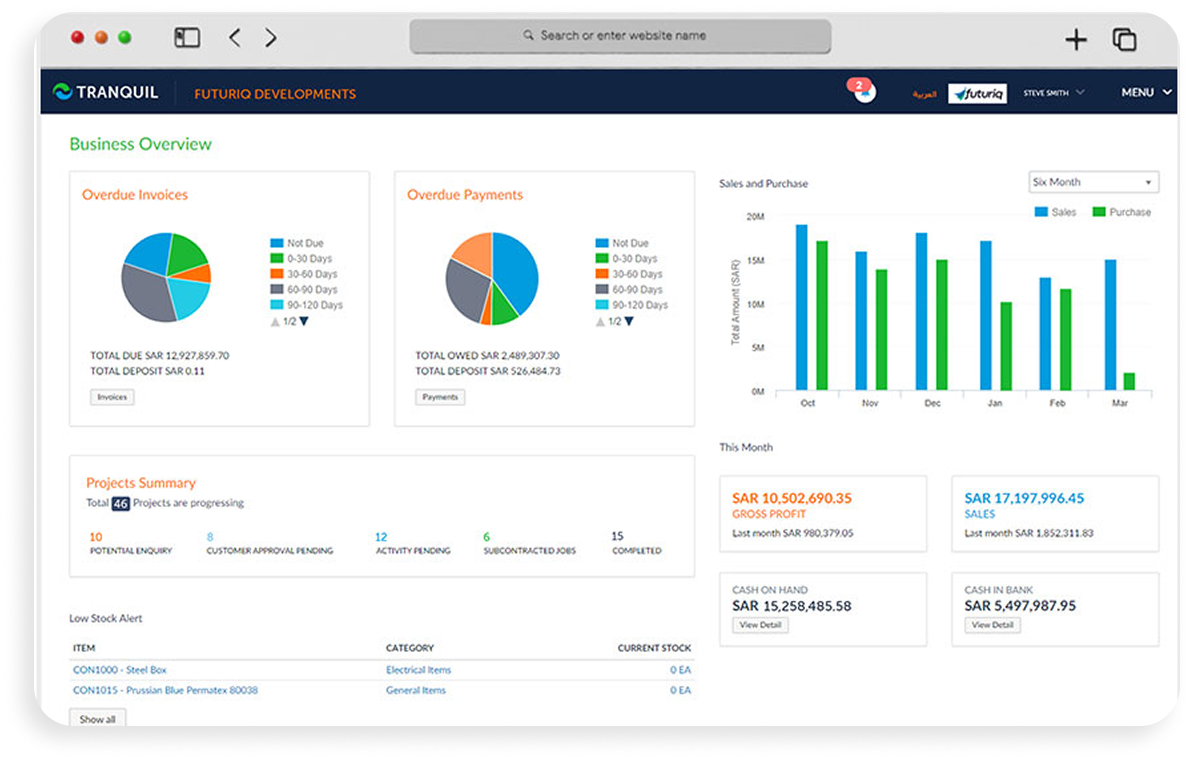The image size is (1192, 760).
Task: Show tab overview icon in browser
Action: click(x=1124, y=39)
